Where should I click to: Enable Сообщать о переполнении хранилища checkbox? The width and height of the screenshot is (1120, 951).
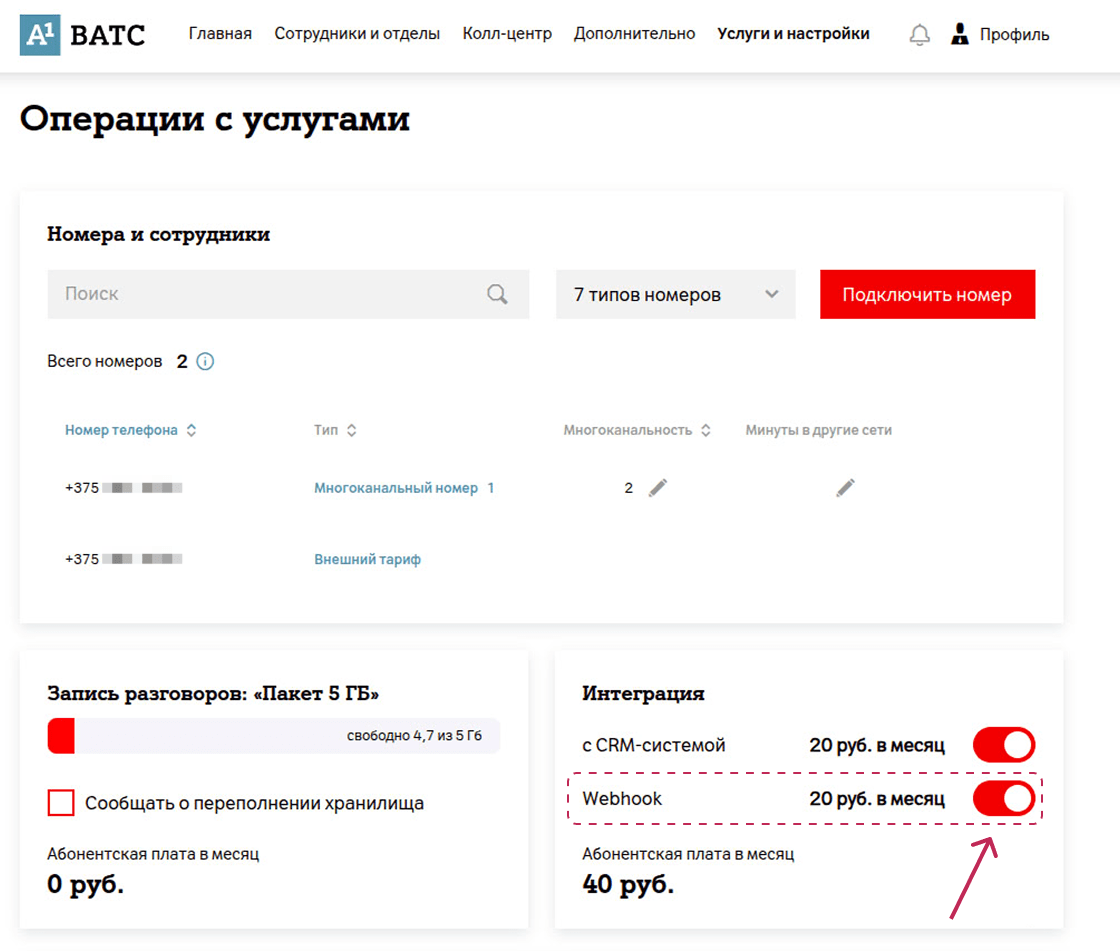point(61,802)
